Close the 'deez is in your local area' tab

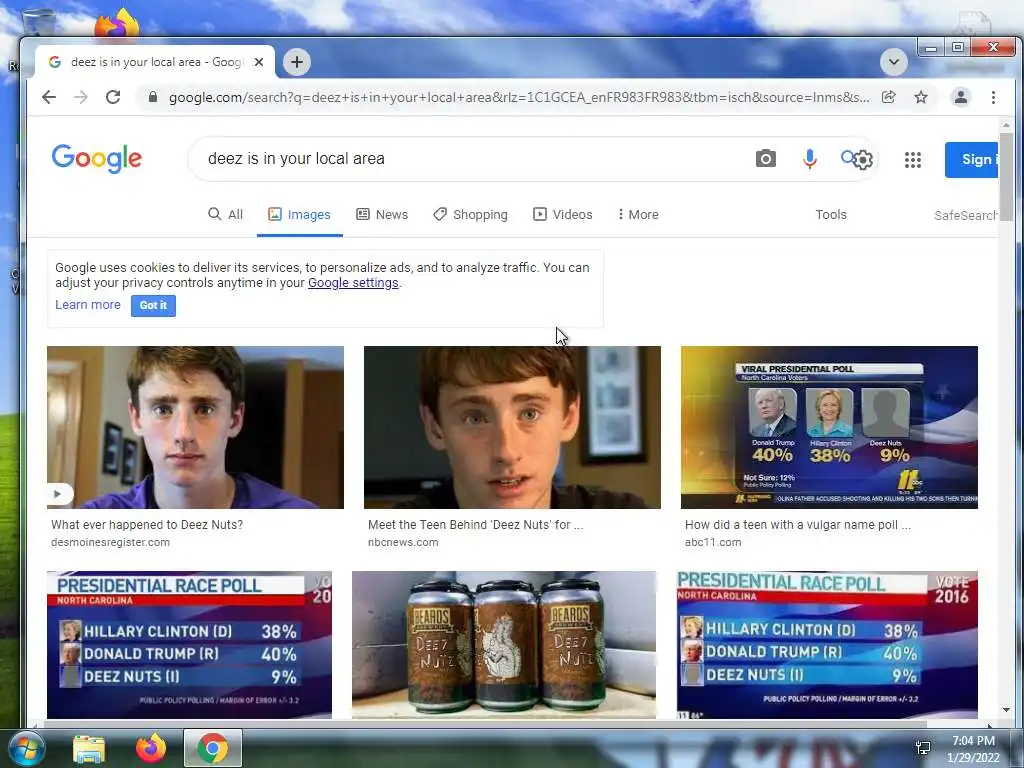259,62
